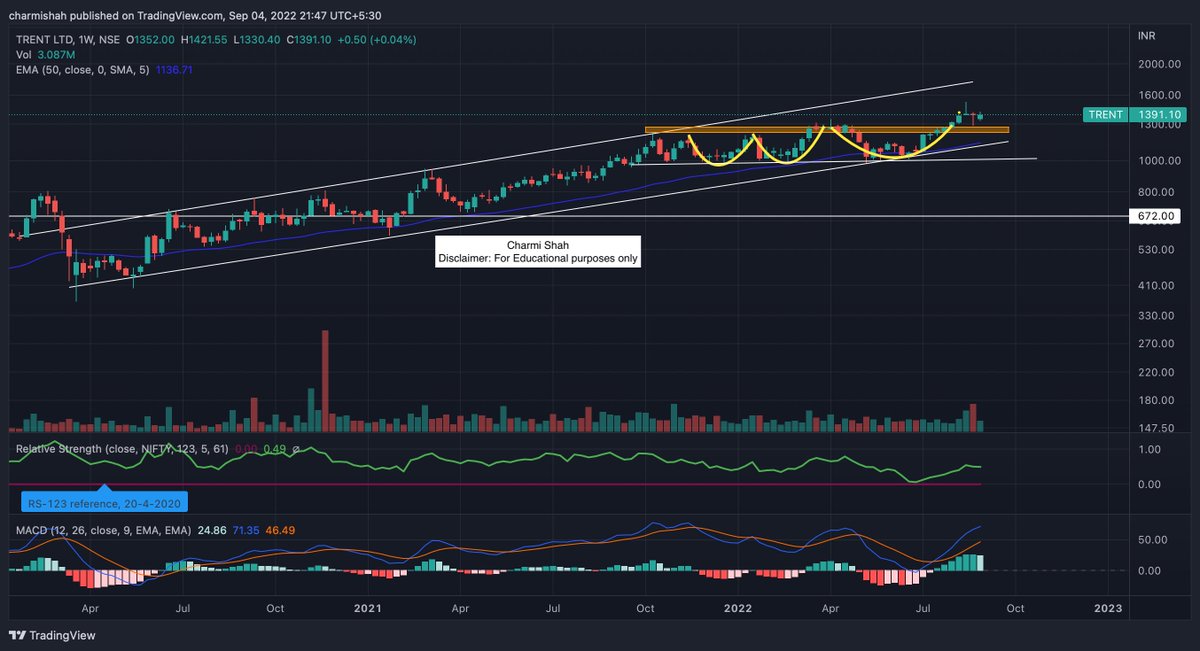The height and width of the screenshot is (651, 1200).
Task: Click the 1.00 Relative Strength axis label
Action: click(x=1149, y=450)
